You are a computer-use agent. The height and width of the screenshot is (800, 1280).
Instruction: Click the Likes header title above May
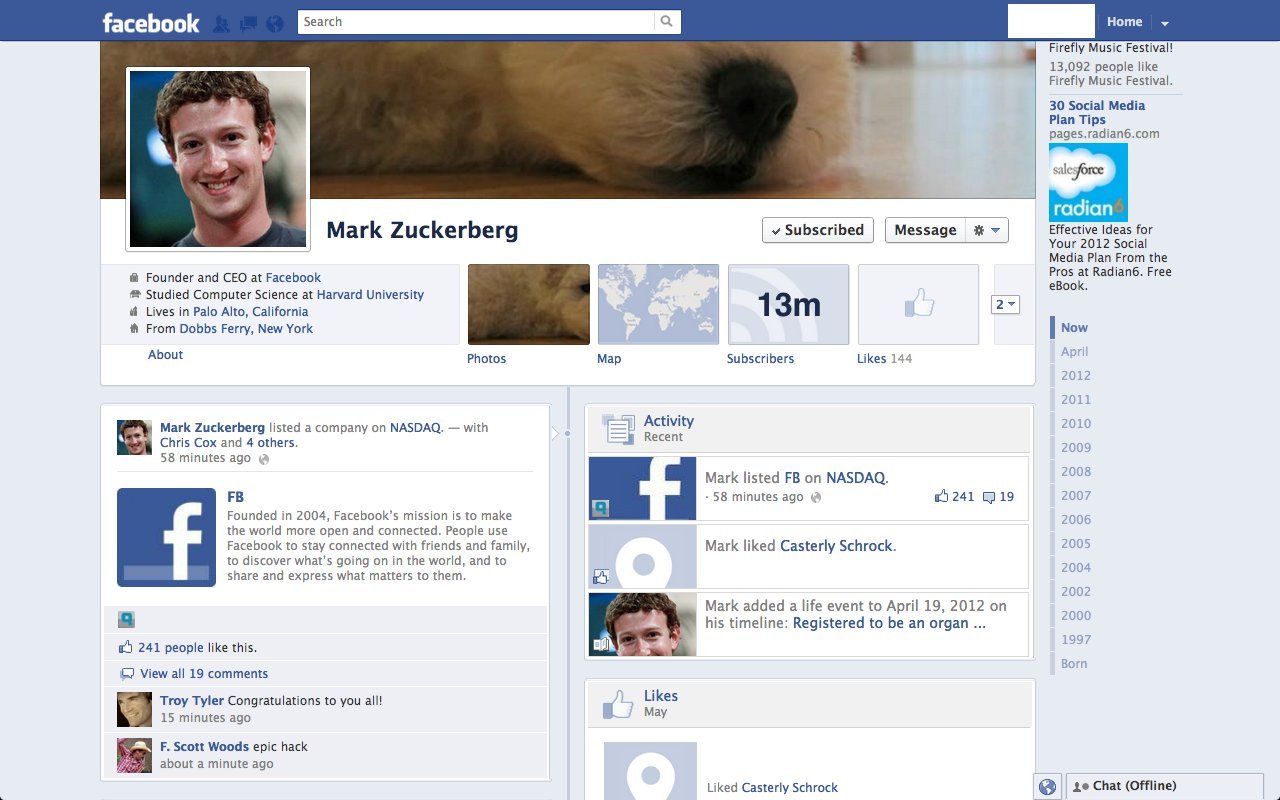(x=661, y=696)
